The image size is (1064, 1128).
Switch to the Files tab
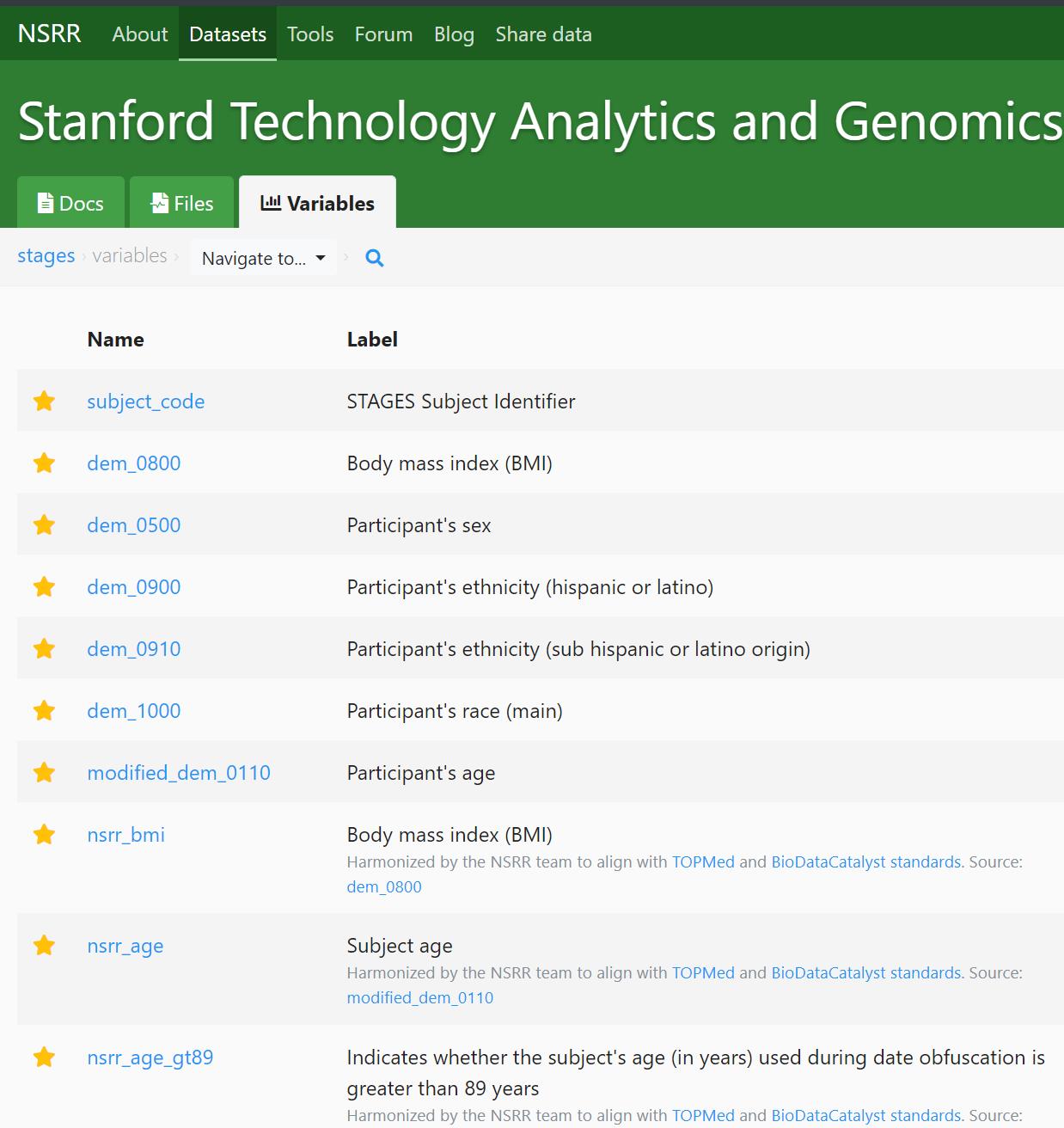coord(181,204)
